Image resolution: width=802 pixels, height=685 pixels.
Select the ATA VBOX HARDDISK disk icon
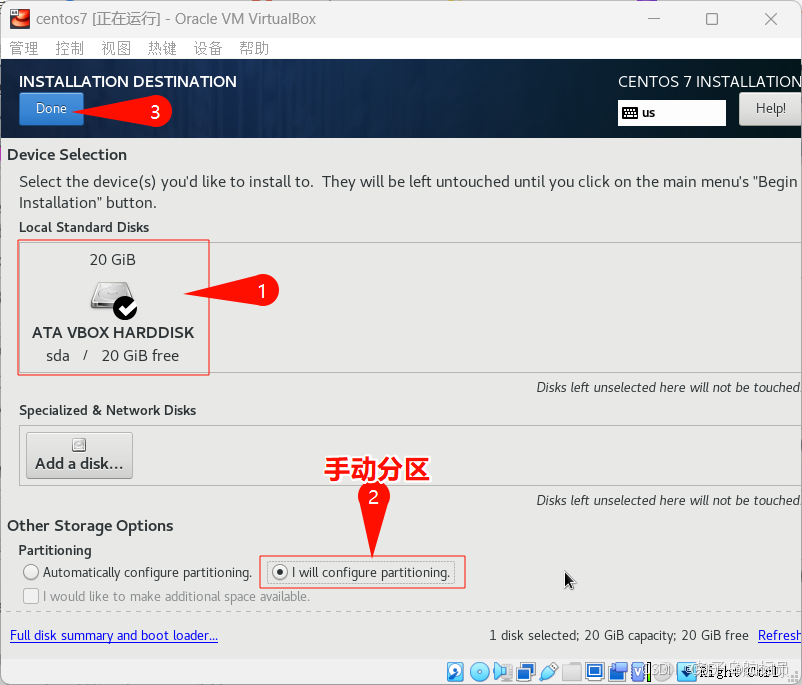coord(113,299)
